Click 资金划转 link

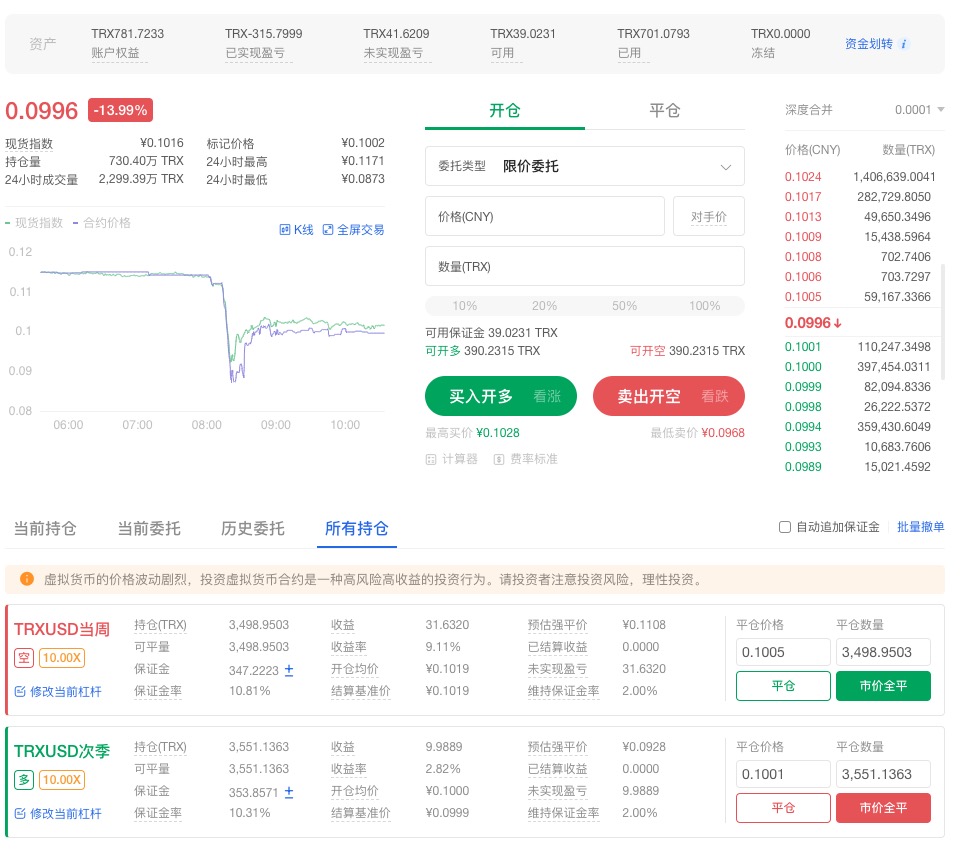(x=869, y=44)
